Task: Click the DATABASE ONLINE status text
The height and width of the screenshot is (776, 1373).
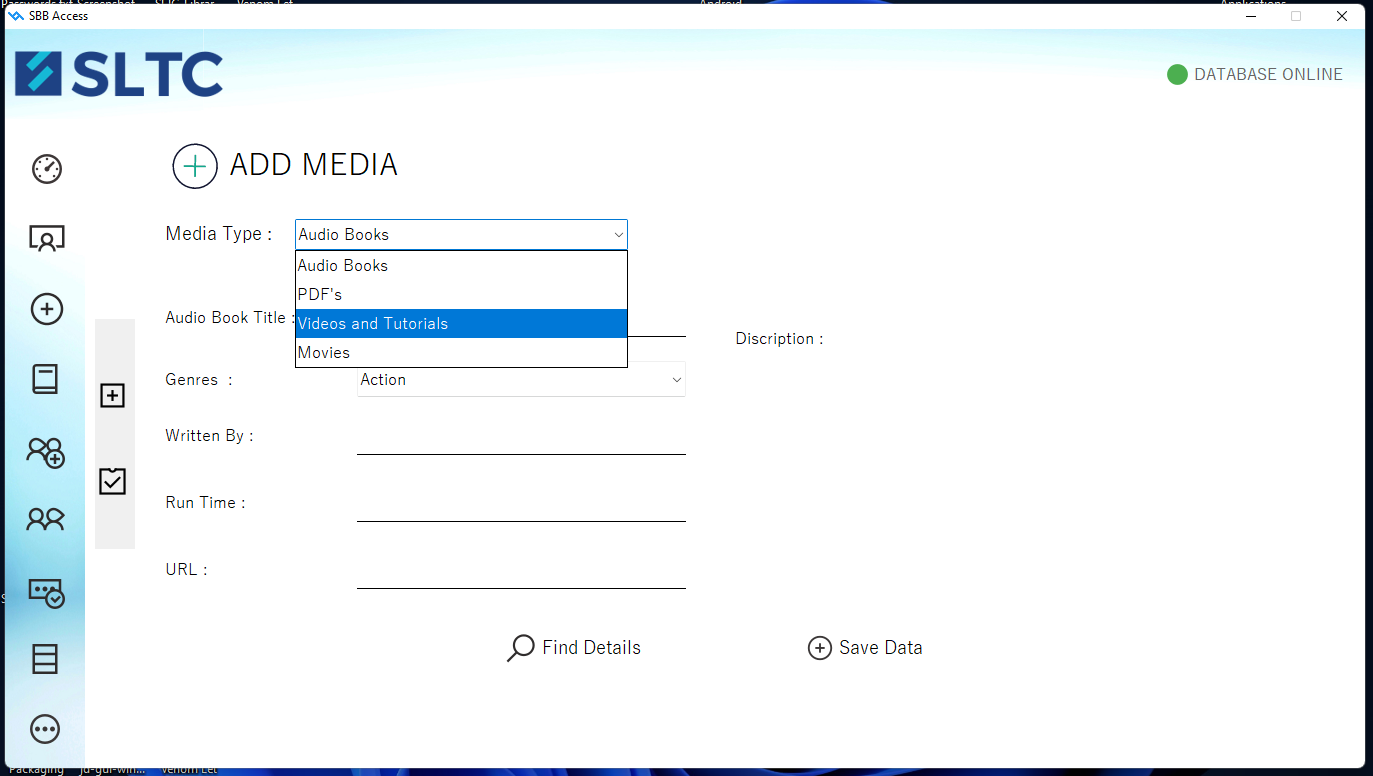Action: coord(1268,74)
